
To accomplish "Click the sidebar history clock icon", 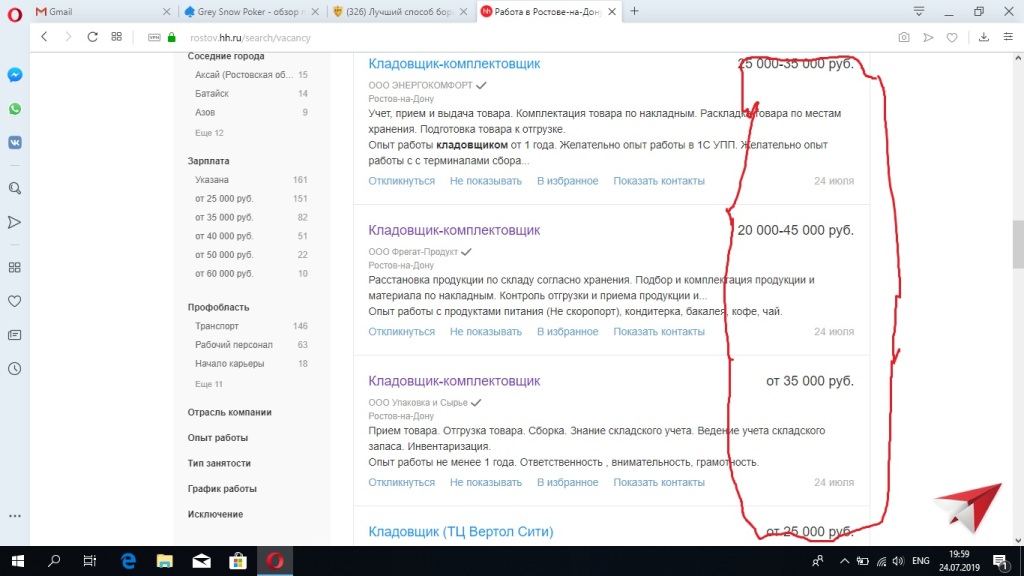I will pyautogui.click(x=15, y=368).
